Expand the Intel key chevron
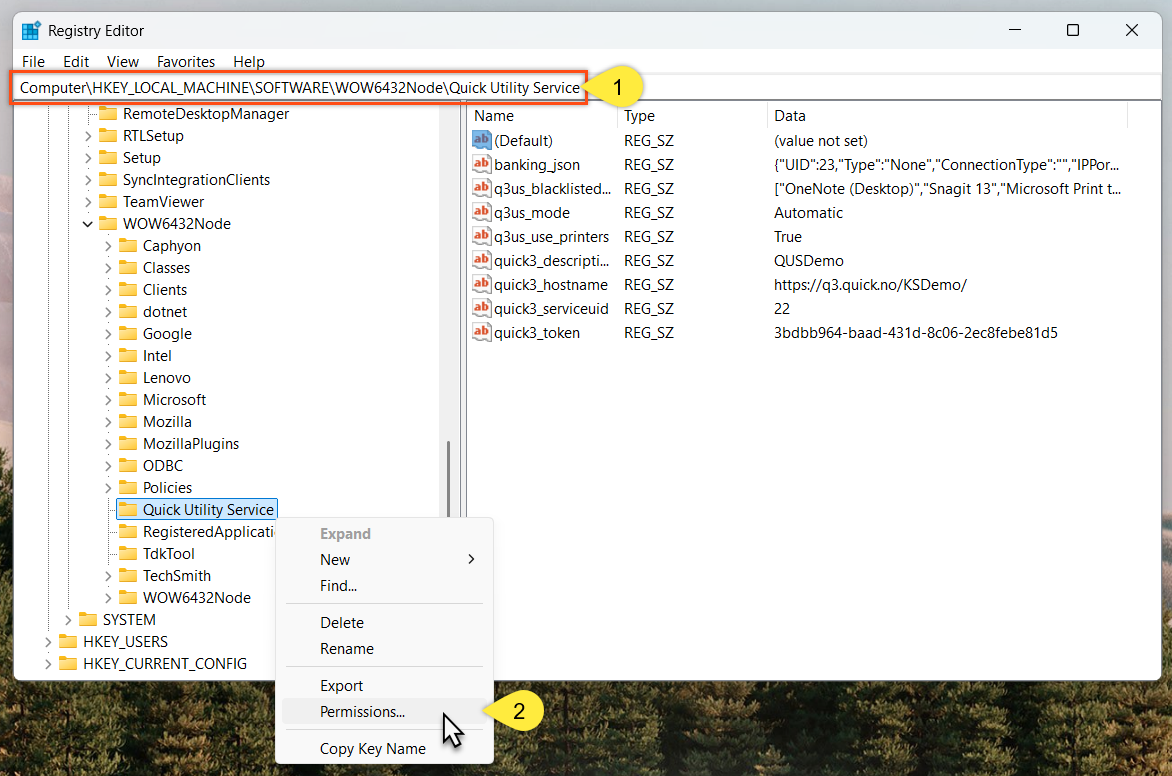 108,356
